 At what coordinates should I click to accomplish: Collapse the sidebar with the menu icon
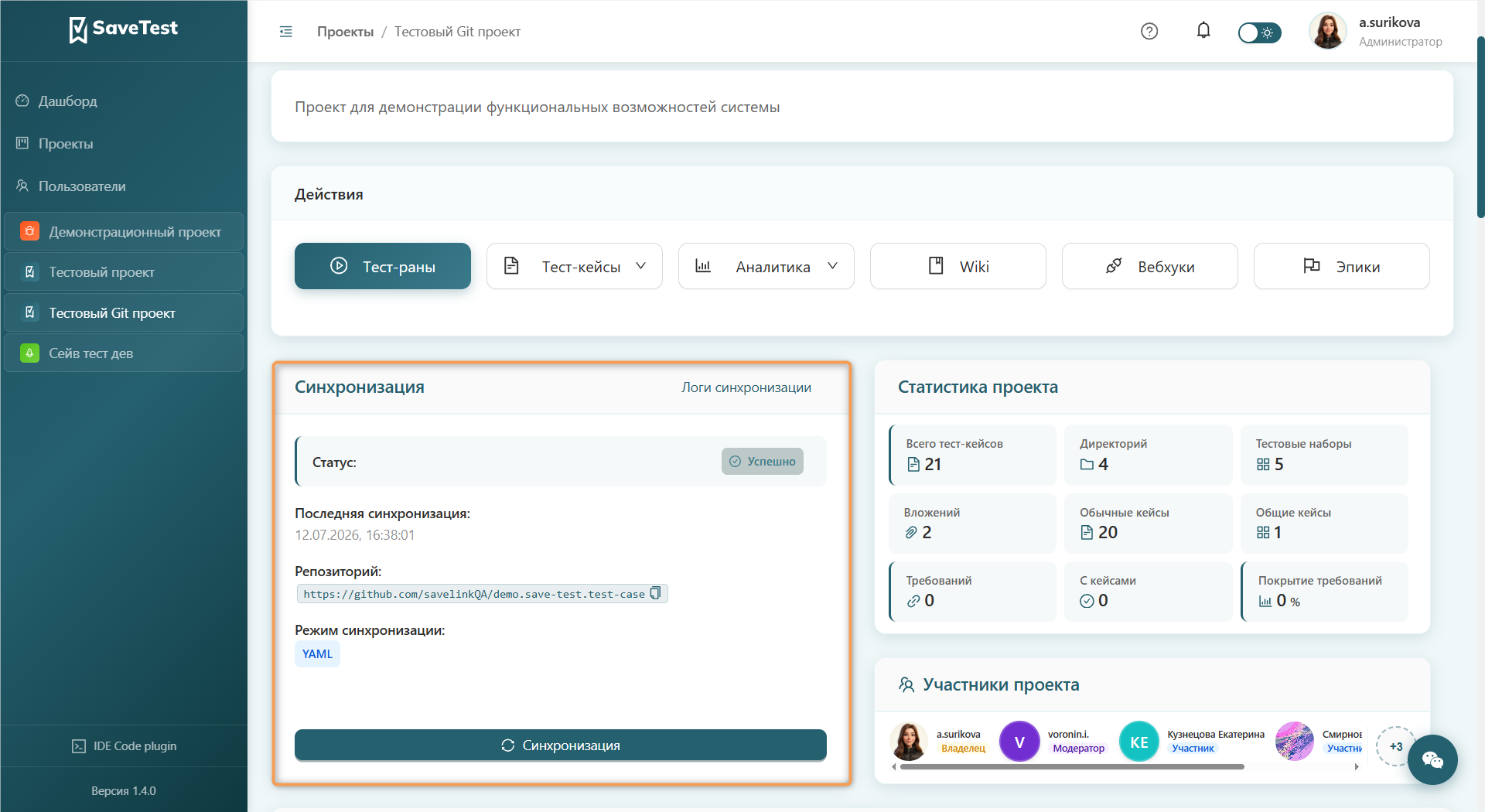[286, 32]
